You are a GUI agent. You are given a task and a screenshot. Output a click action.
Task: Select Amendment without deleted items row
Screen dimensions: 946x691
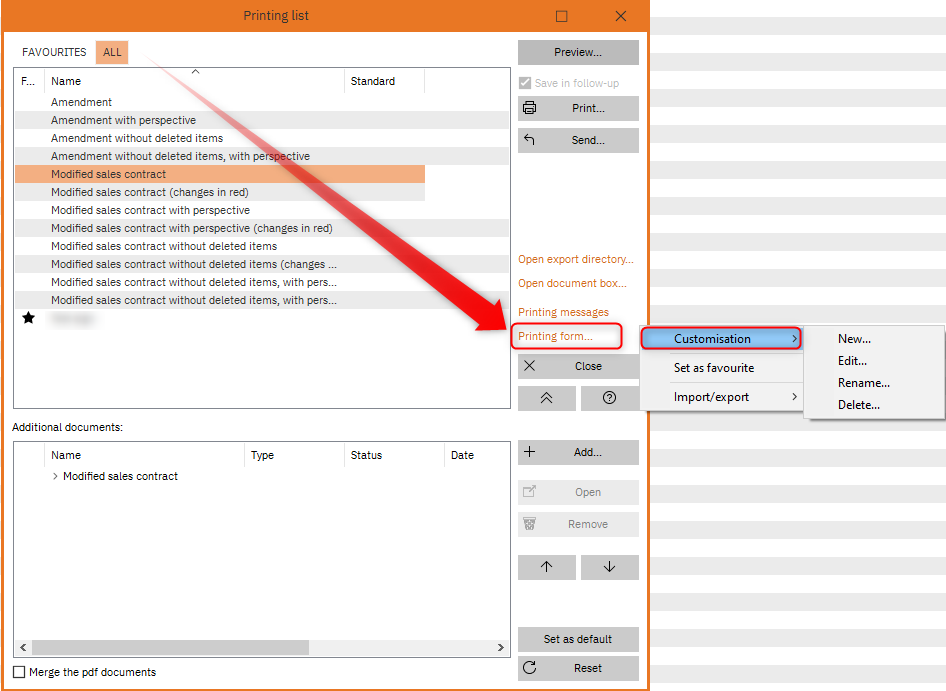(262, 138)
